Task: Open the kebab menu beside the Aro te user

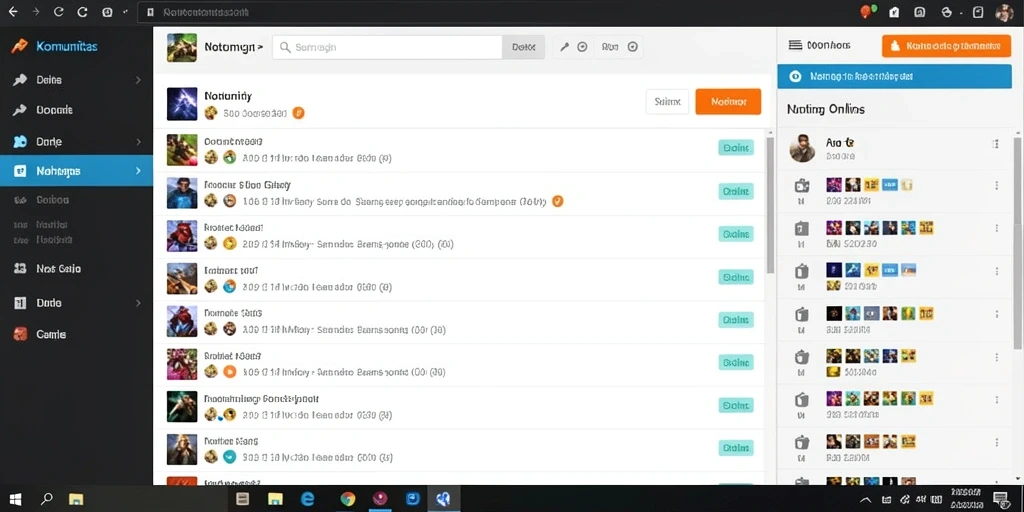Action: point(996,144)
